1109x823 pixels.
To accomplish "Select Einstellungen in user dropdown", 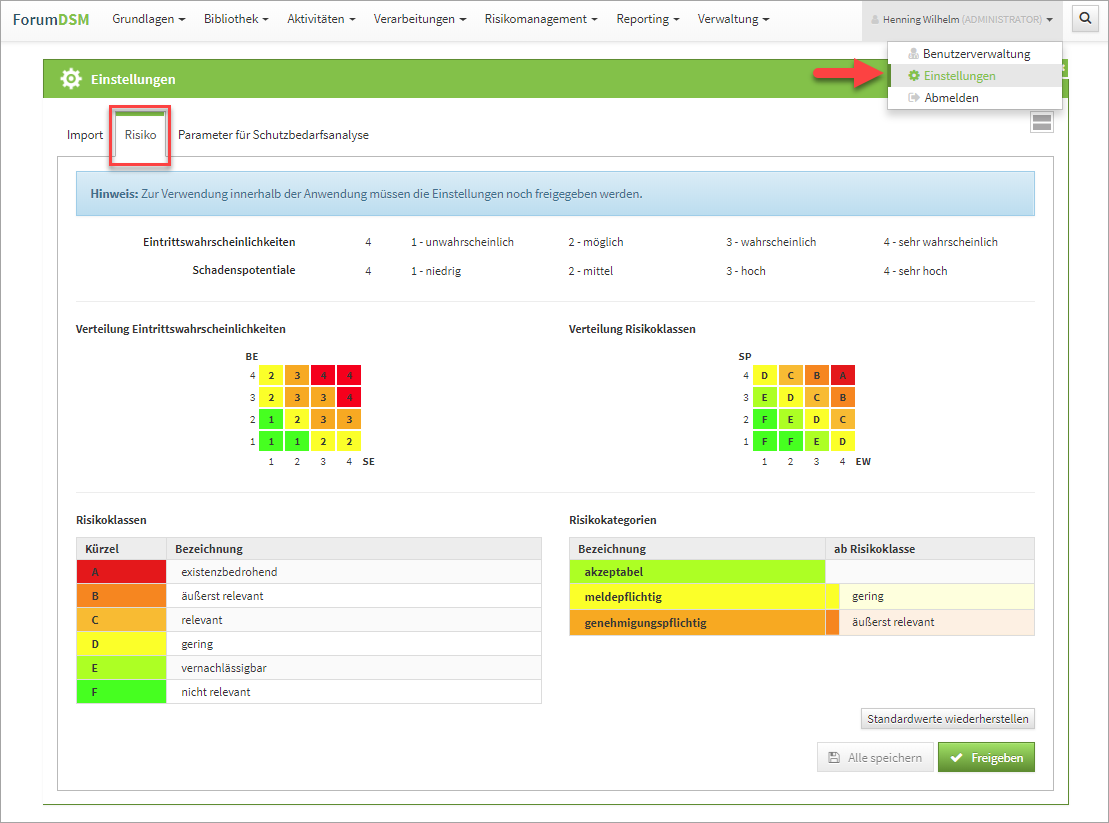I will coord(958,76).
